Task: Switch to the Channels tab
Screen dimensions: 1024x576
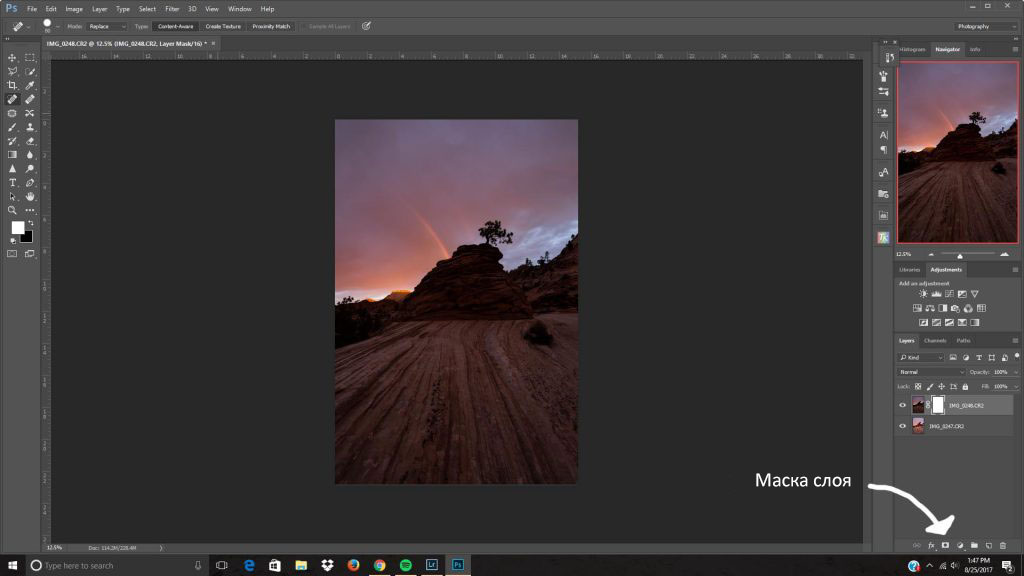Action: [934, 341]
